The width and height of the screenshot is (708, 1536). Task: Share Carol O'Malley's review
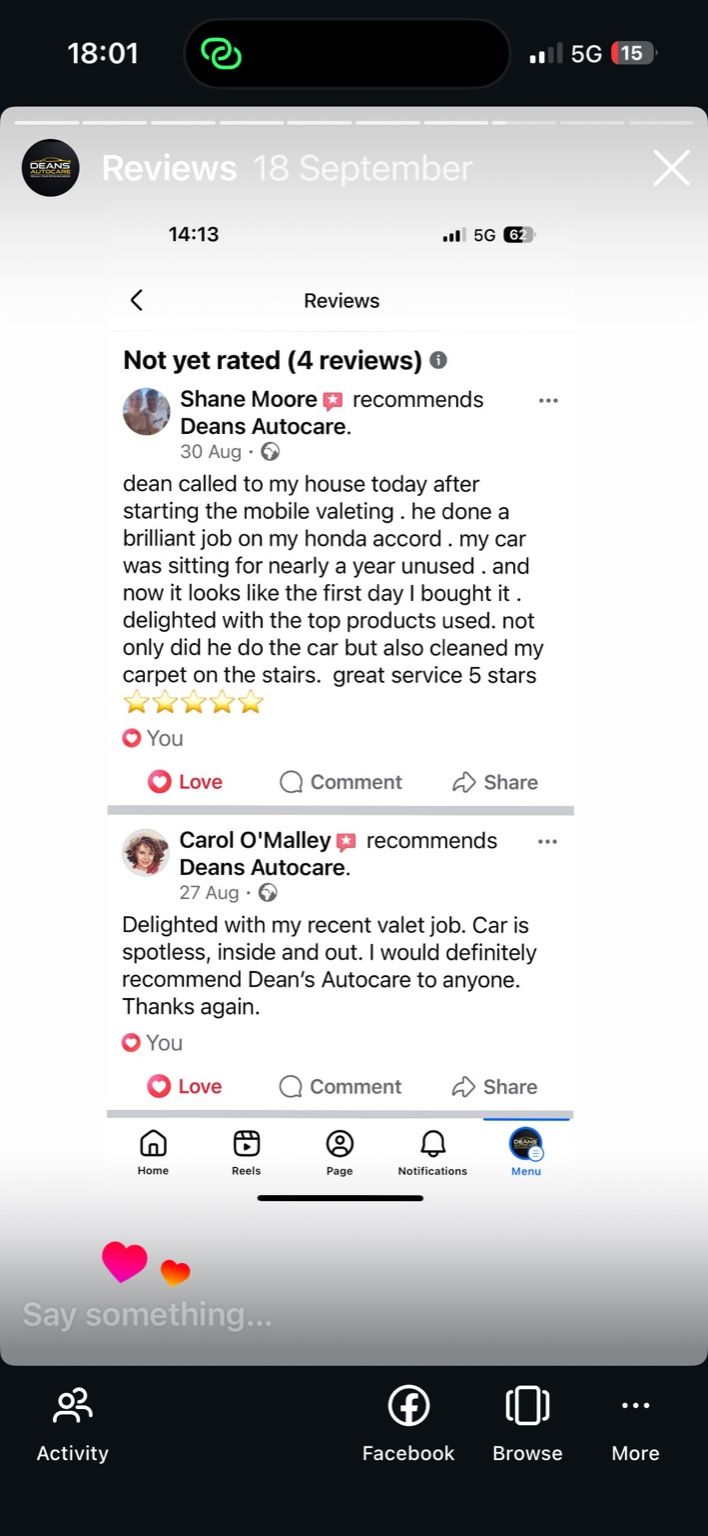coord(494,1086)
